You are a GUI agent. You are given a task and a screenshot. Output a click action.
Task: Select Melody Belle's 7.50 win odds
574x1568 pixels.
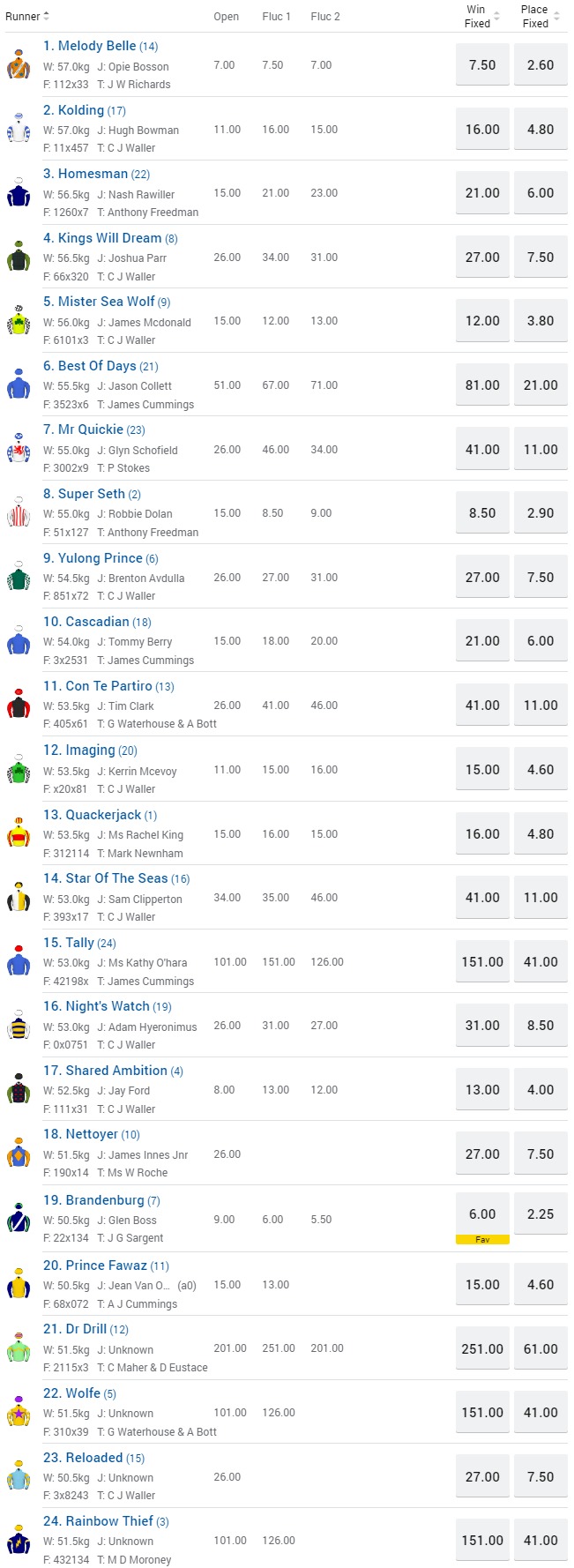click(x=482, y=65)
